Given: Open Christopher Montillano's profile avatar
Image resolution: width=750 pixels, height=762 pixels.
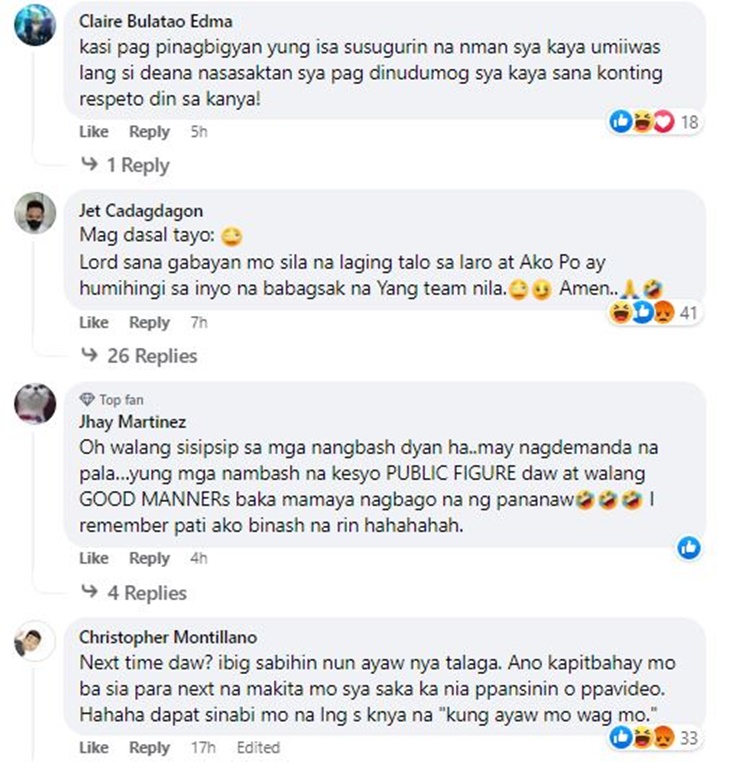Looking at the screenshot, I should pos(35,641).
